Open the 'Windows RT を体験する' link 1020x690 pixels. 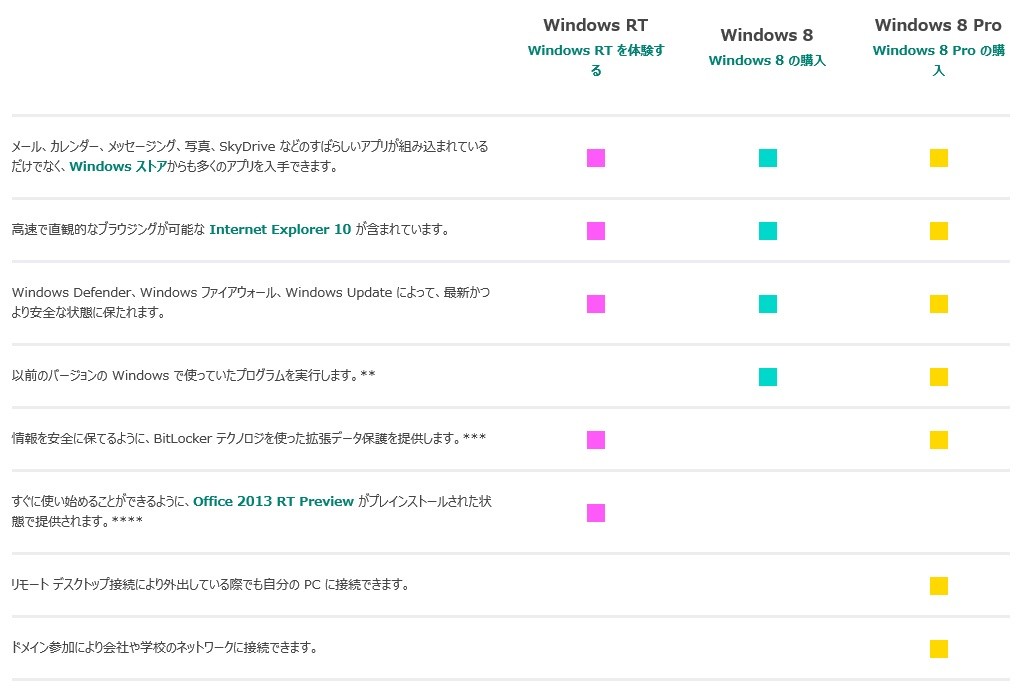(x=596, y=60)
